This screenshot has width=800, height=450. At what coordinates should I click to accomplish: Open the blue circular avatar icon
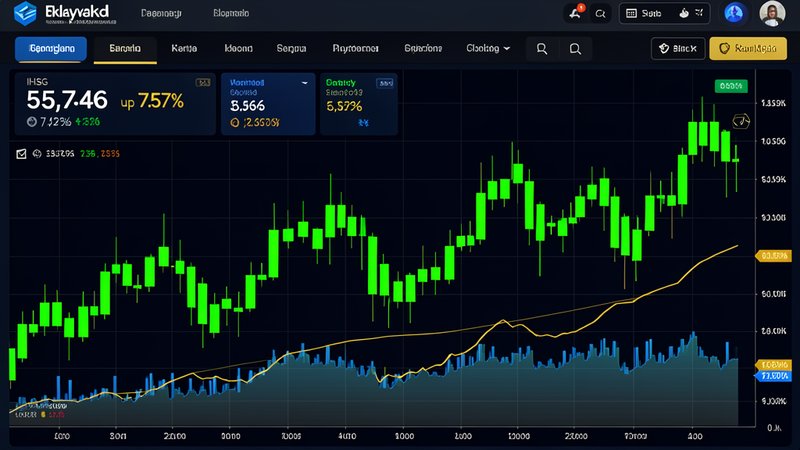pos(734,13)
